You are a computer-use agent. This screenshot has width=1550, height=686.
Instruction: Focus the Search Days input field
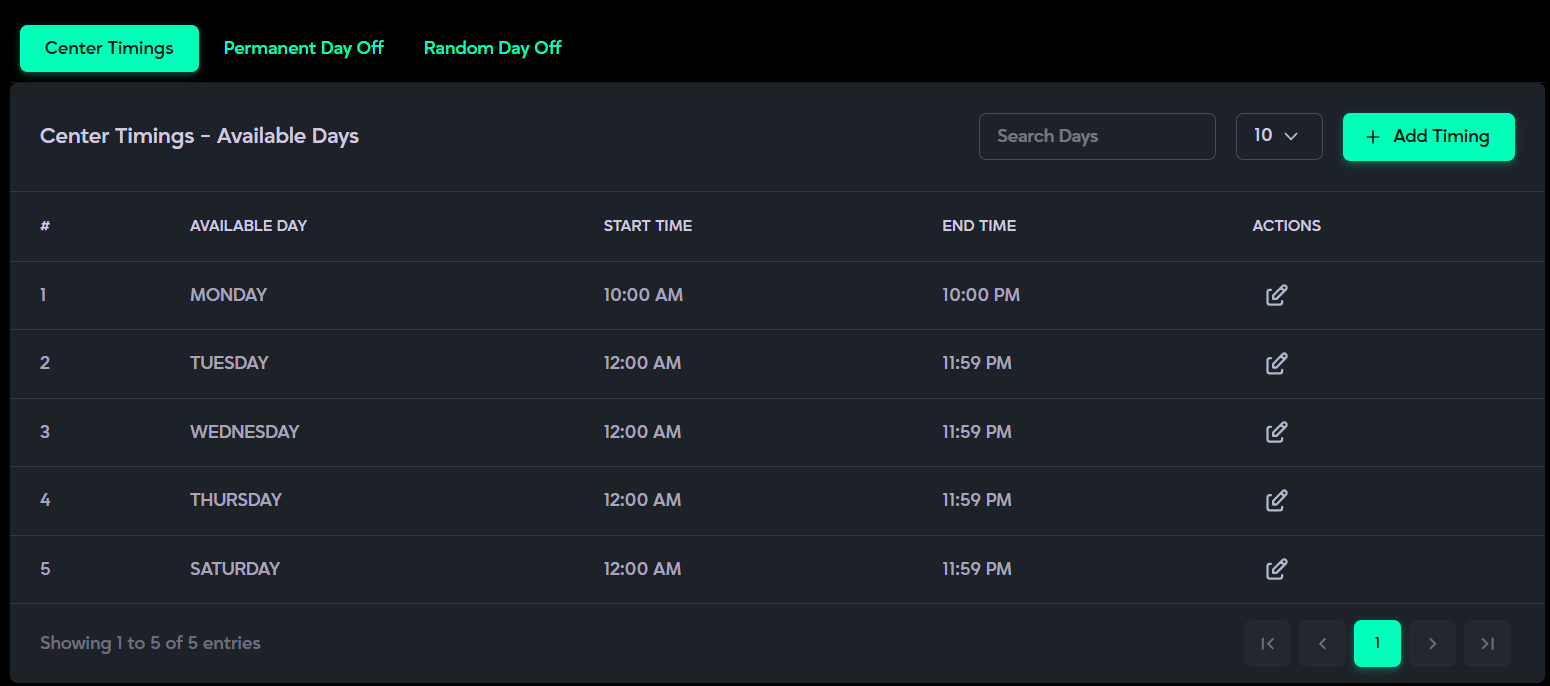(1096, 136)
